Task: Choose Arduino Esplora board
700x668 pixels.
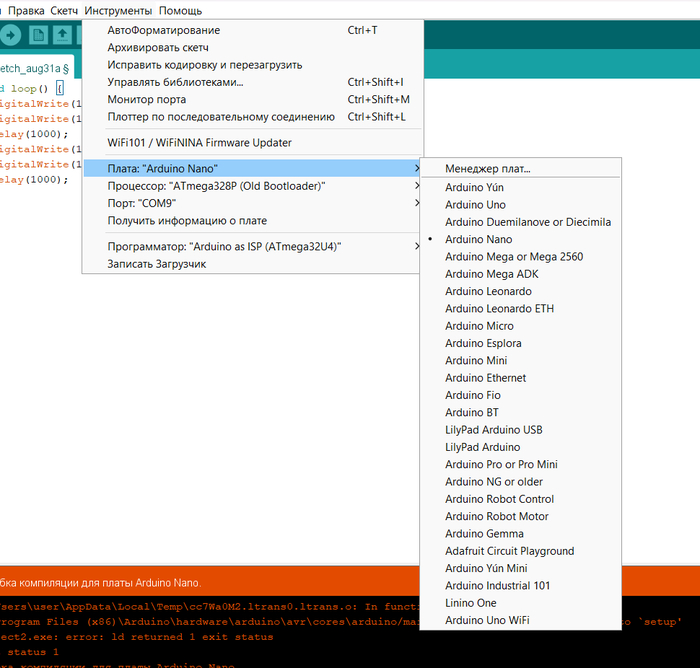Action: point(521,343)
